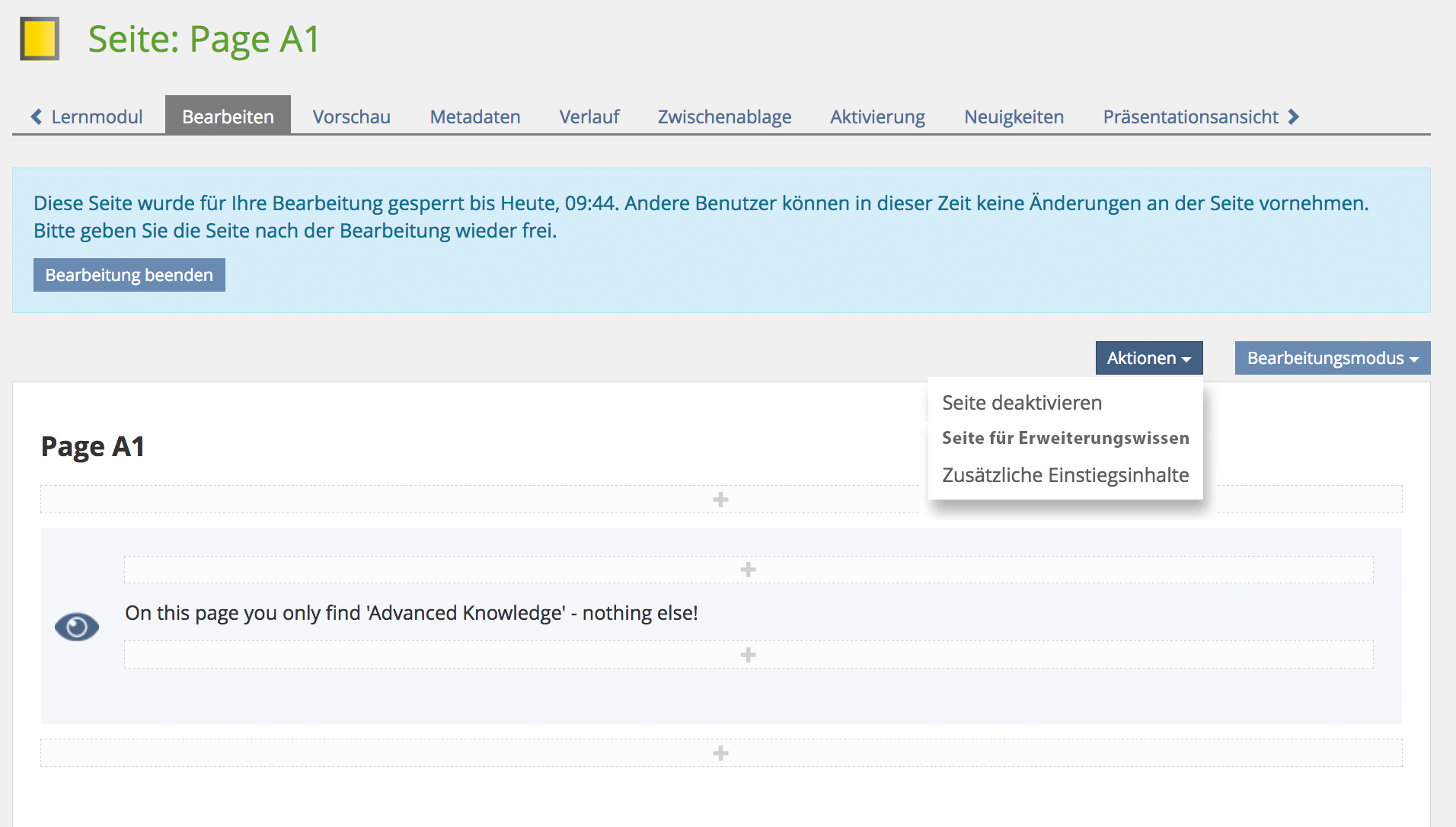
Task: Click the yellow page icon beside the title
Action: click(40, 39)
